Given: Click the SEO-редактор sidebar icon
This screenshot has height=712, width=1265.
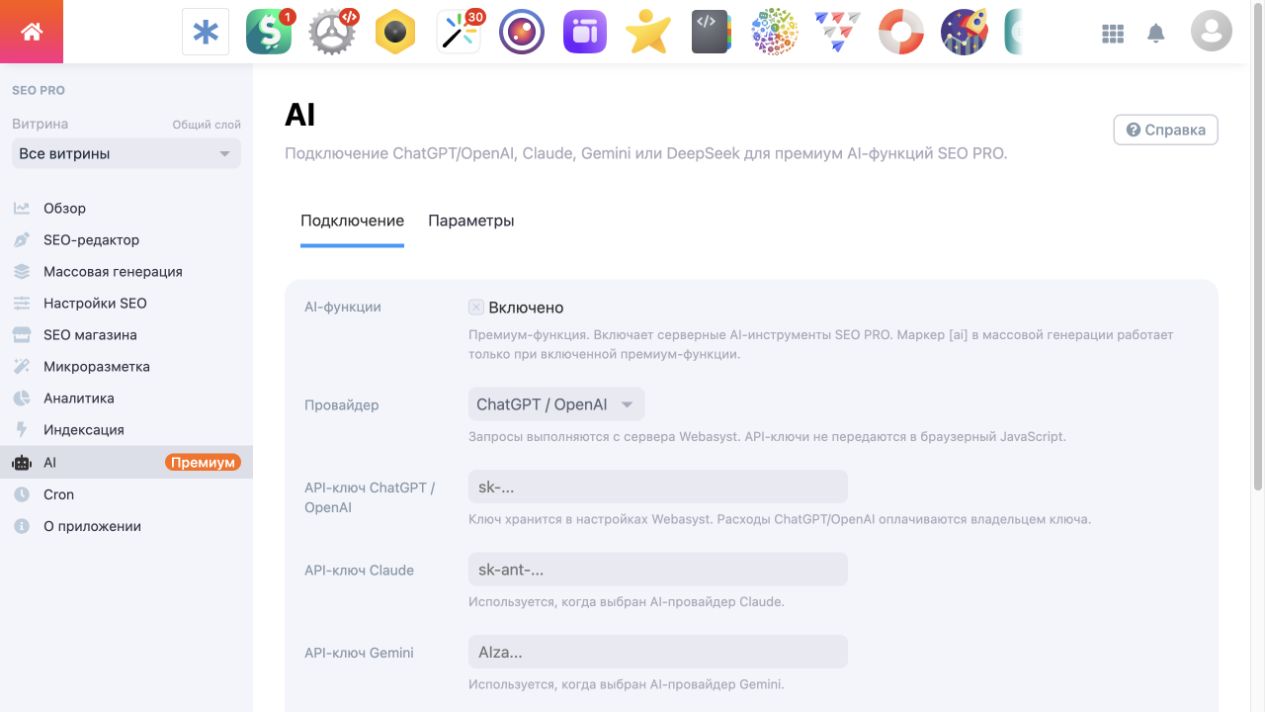Looking at the screenshot, I should pos(21,240).
